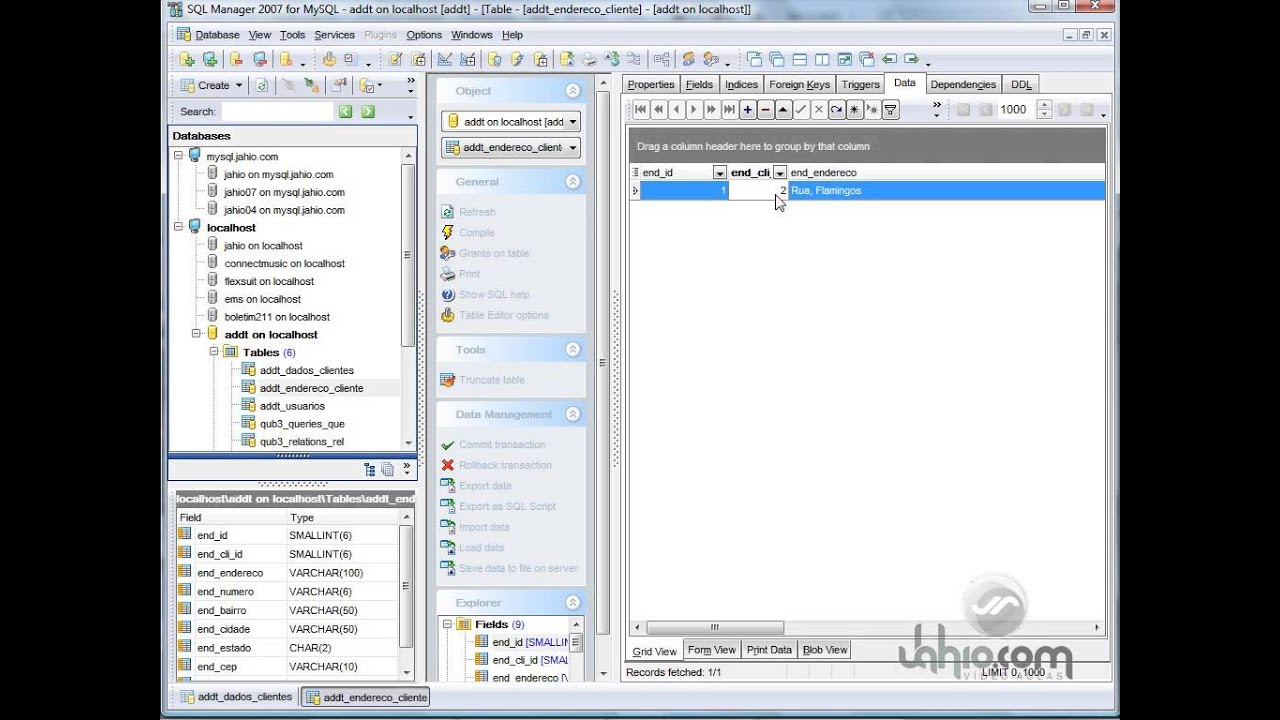Click the green next search result arrow
Screen dimensions: 1280x720
368,112
